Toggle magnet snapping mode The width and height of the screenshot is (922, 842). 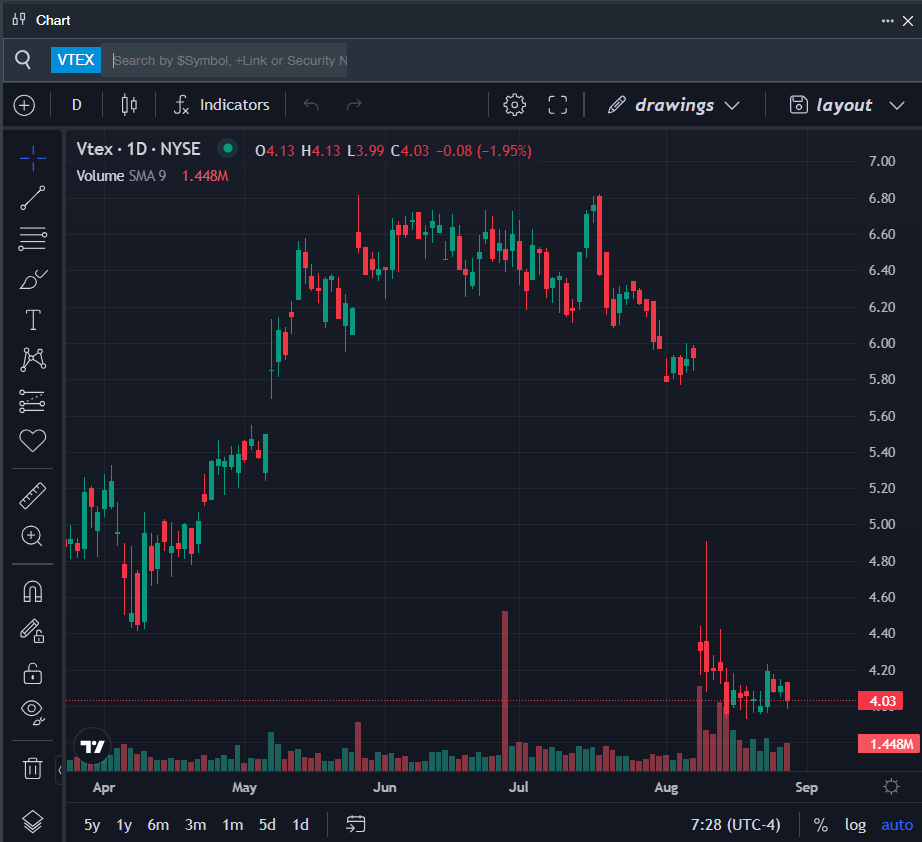coord(33,592)
